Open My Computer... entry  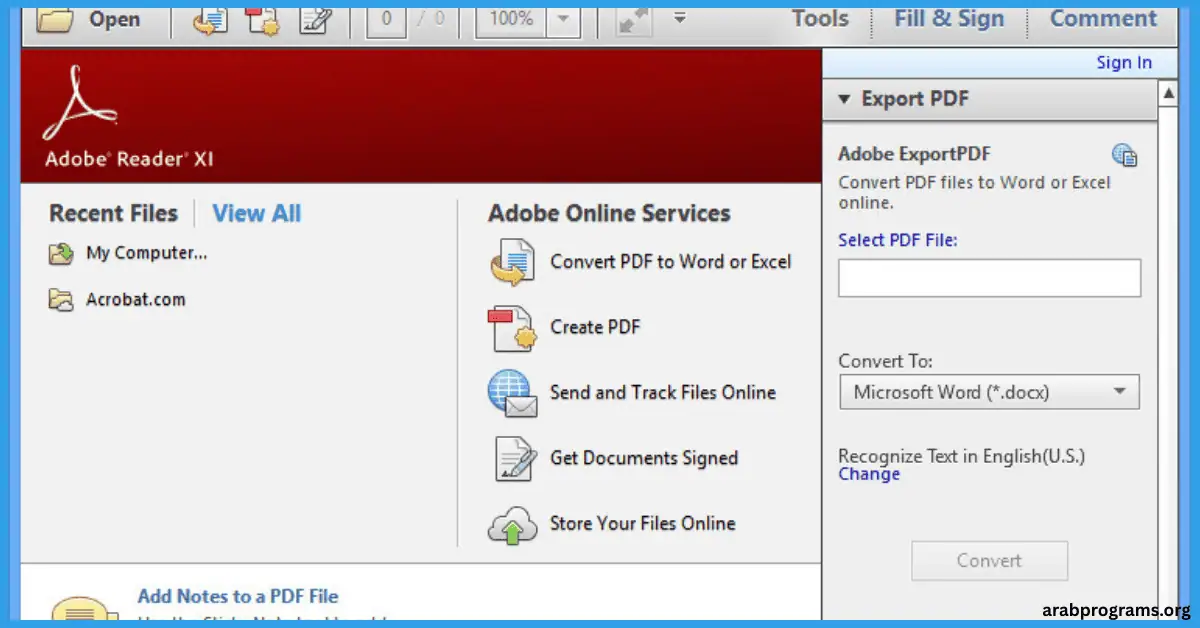pos(147,253)
